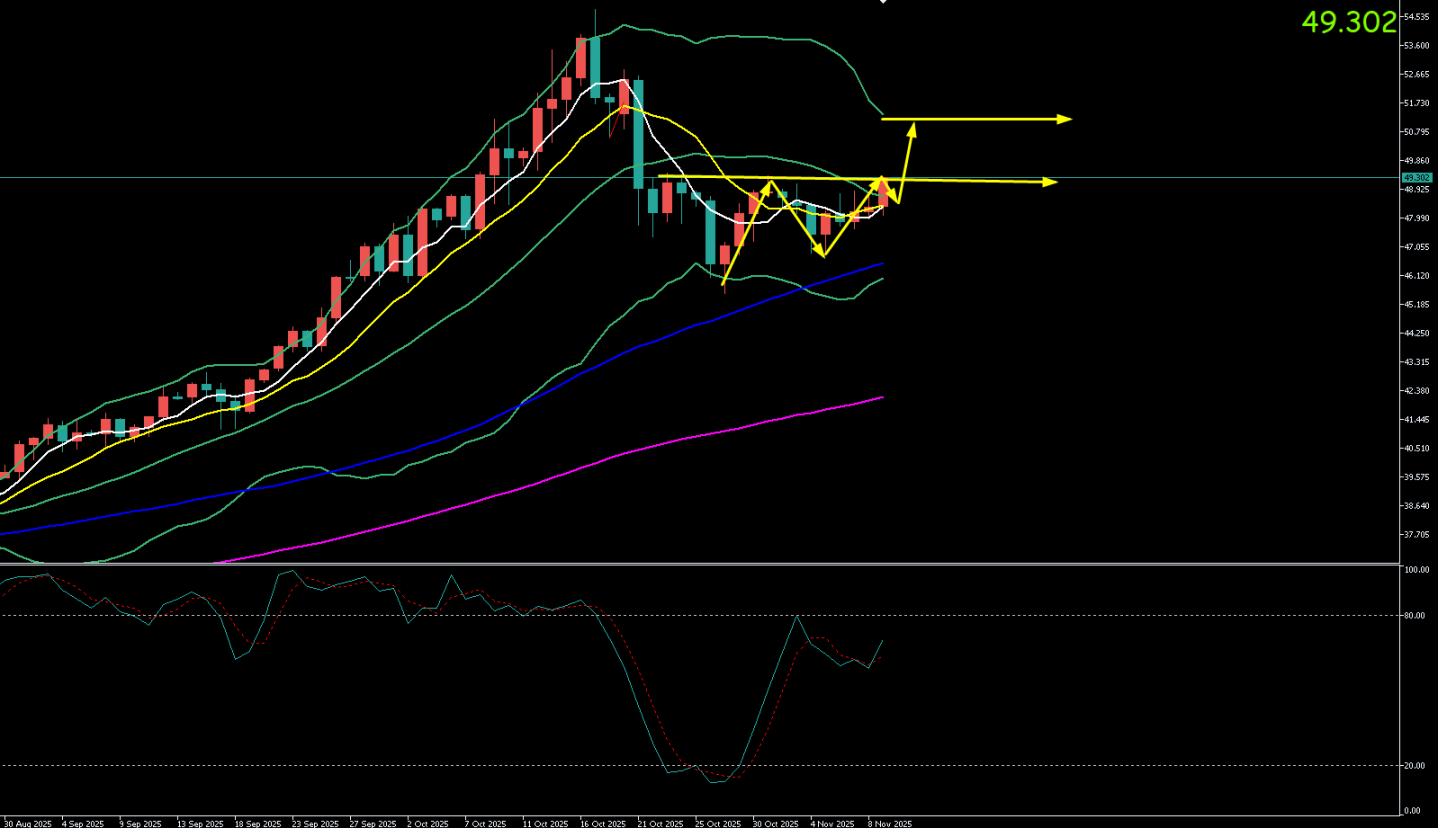
Task: Click the 46.120 price axis label
Action: click(x=1415, y=275)
